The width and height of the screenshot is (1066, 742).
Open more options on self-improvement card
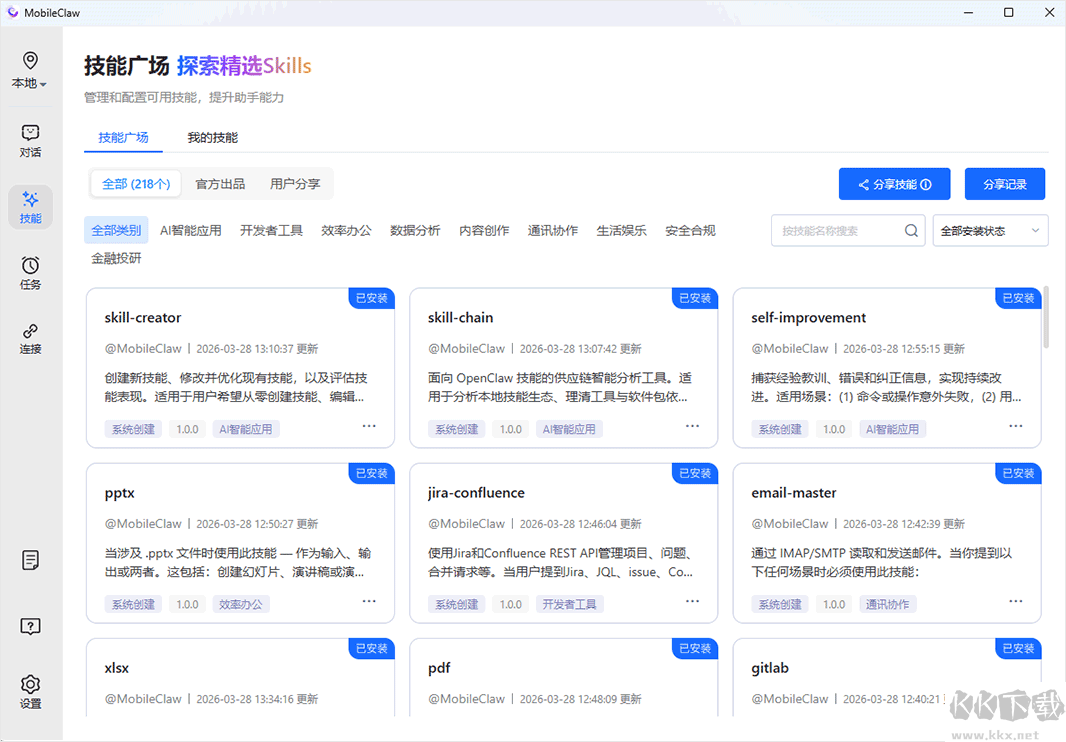(1016, 426)
